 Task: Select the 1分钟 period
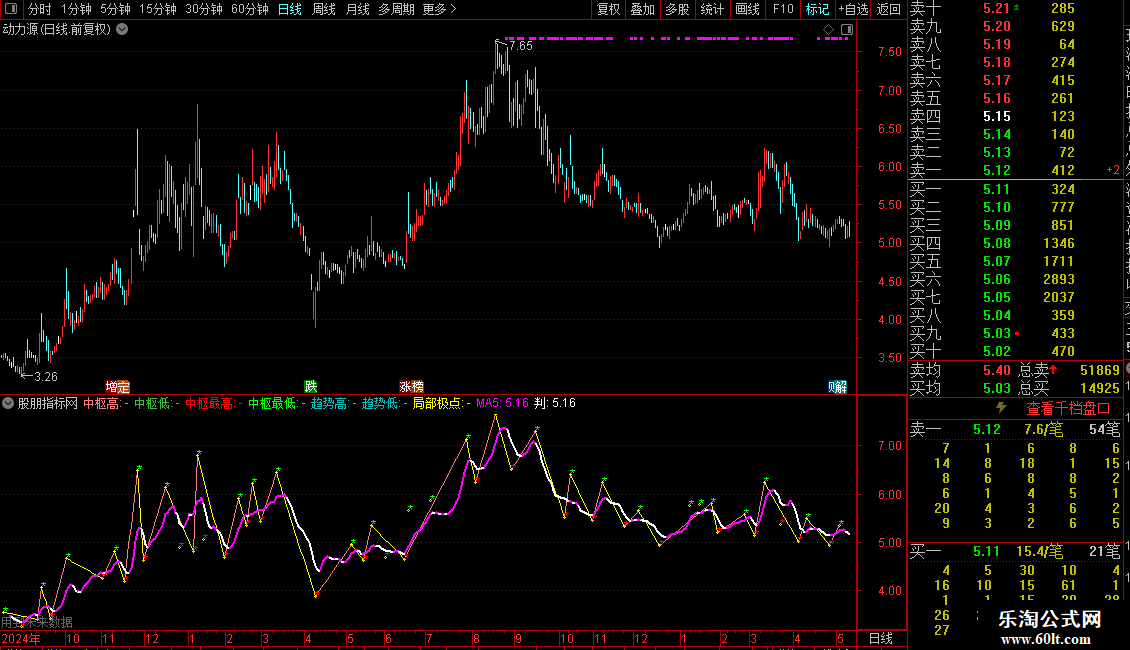[76, 9]
